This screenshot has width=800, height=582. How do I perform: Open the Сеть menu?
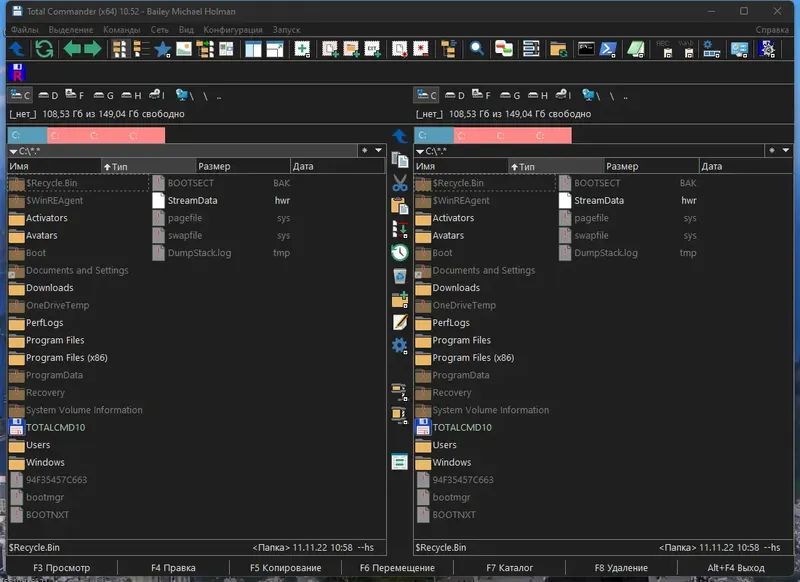(x=163, y=29)
